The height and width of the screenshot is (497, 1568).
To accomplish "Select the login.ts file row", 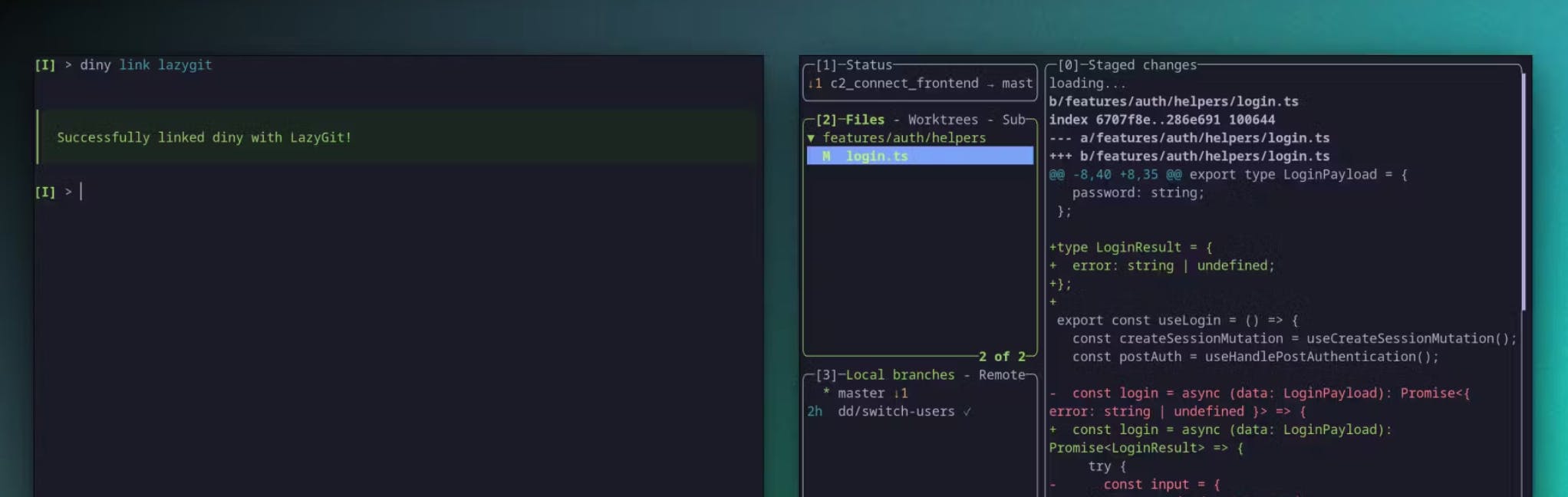I will point(920,156).
